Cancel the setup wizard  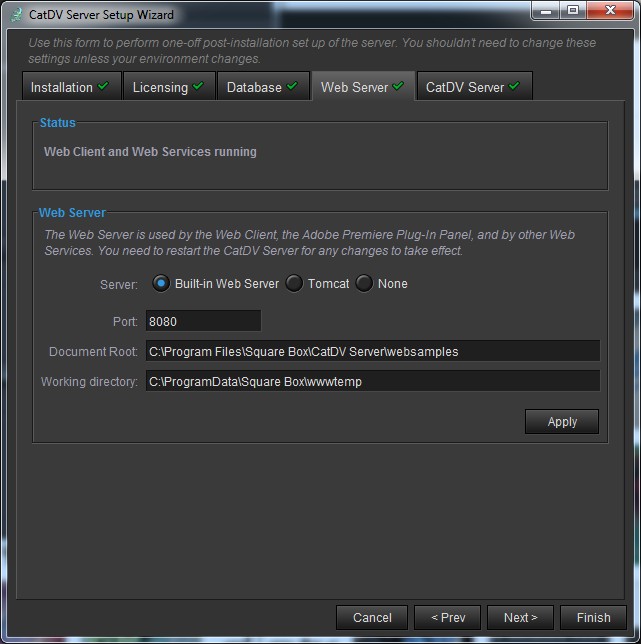click(372, 617)
